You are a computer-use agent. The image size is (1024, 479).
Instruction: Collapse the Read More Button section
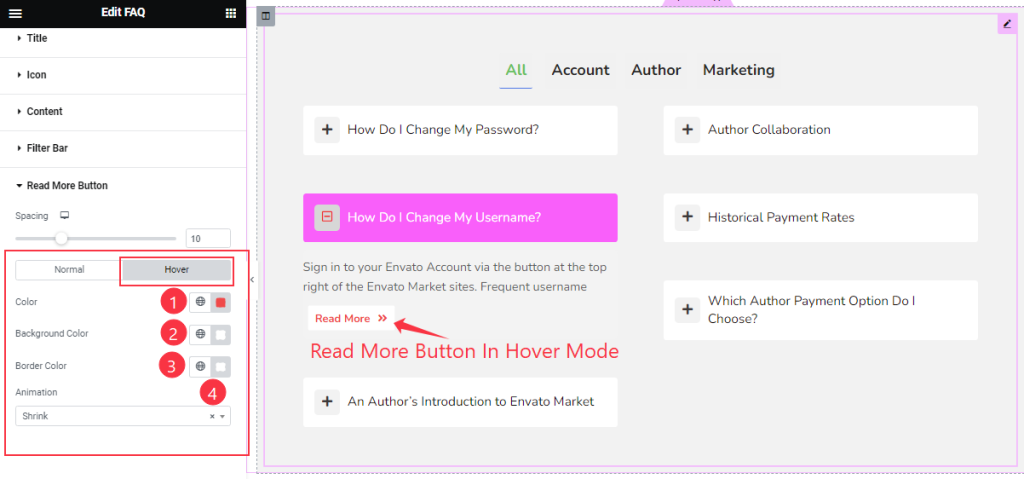[123, 186]
